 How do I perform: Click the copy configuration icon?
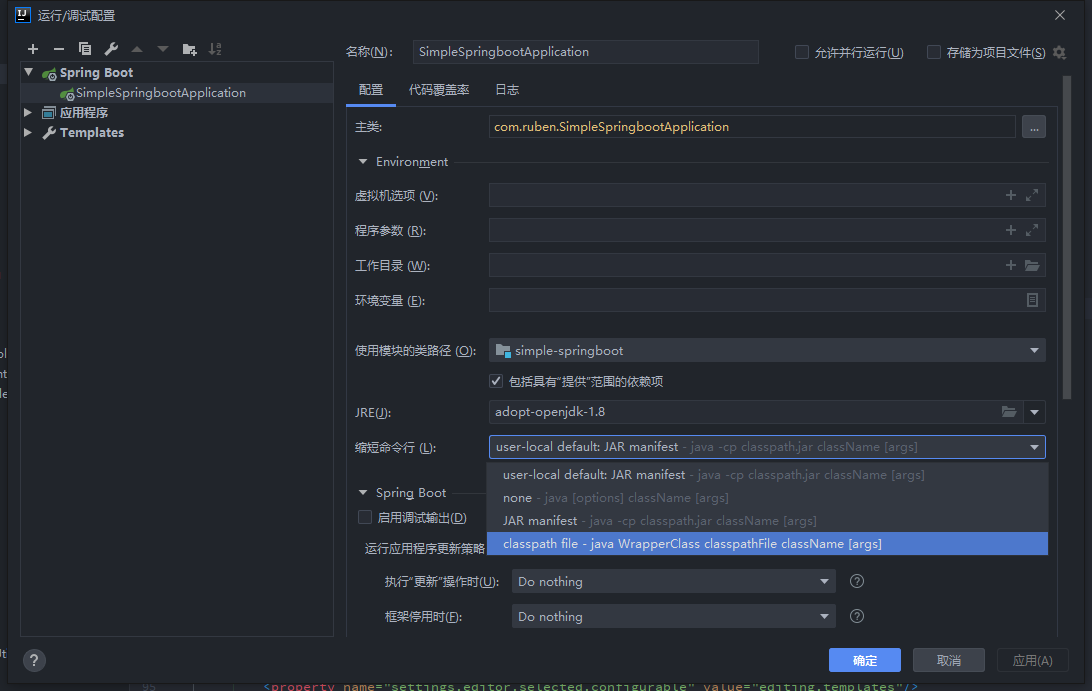click(x=85, y=49)
